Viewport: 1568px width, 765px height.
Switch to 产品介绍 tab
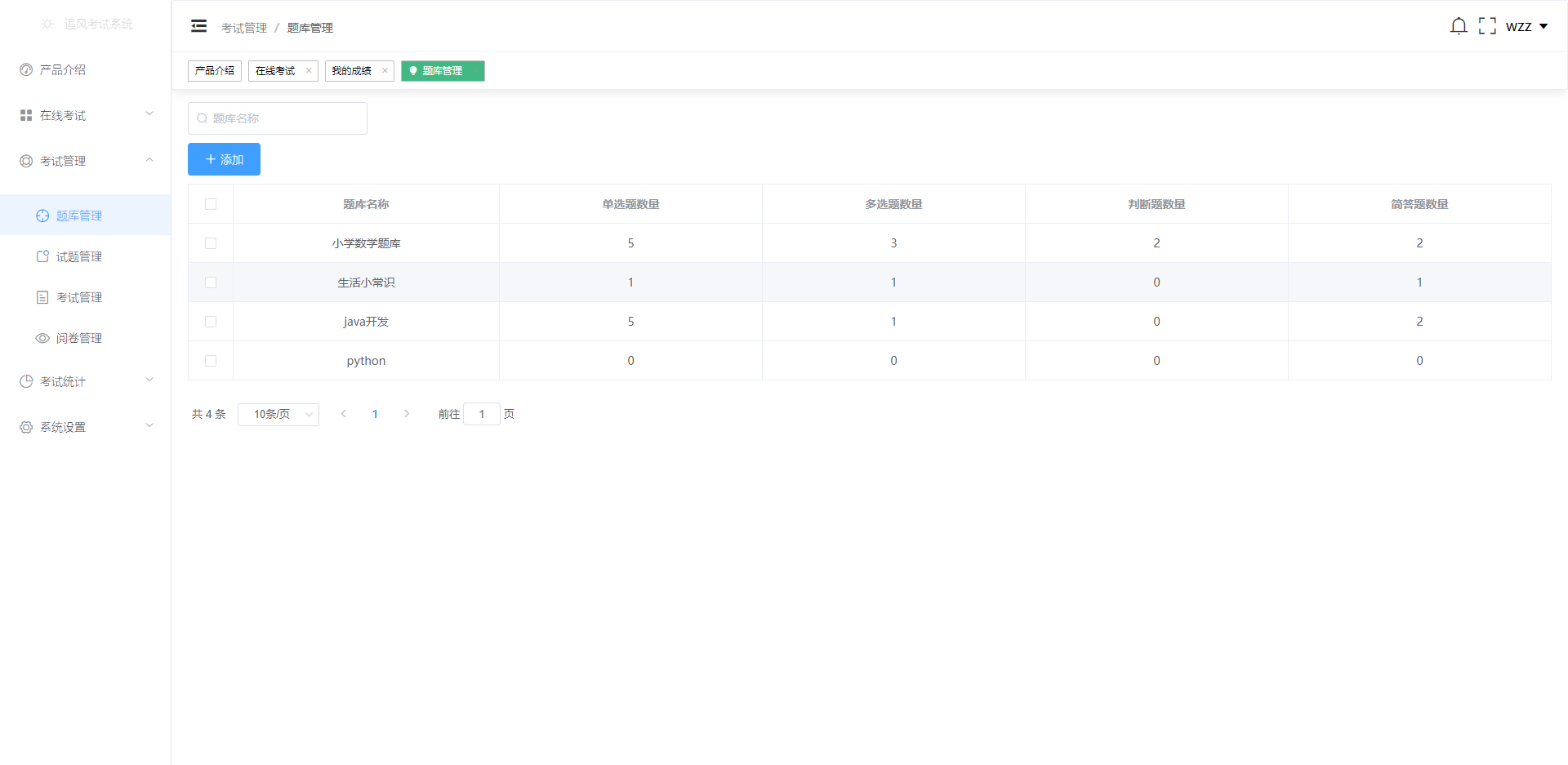[x=215, y=71]
